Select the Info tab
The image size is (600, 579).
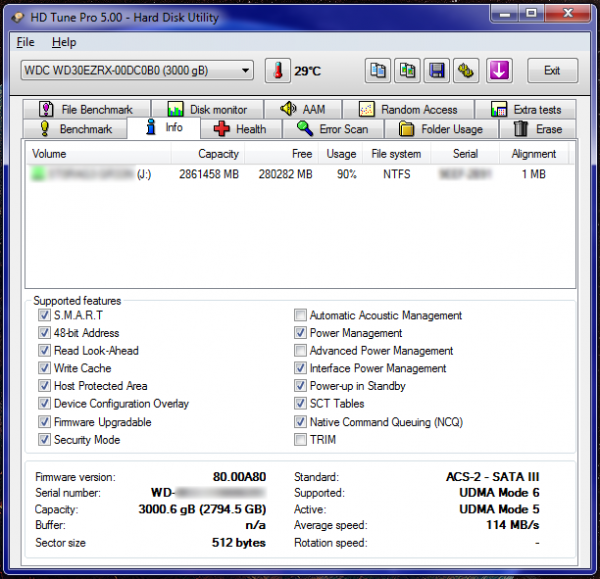164,127
